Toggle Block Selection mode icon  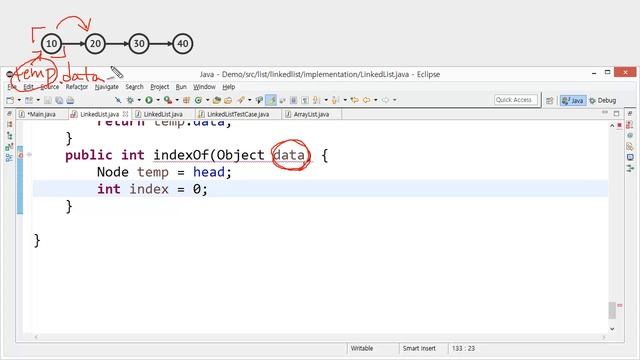293,100
